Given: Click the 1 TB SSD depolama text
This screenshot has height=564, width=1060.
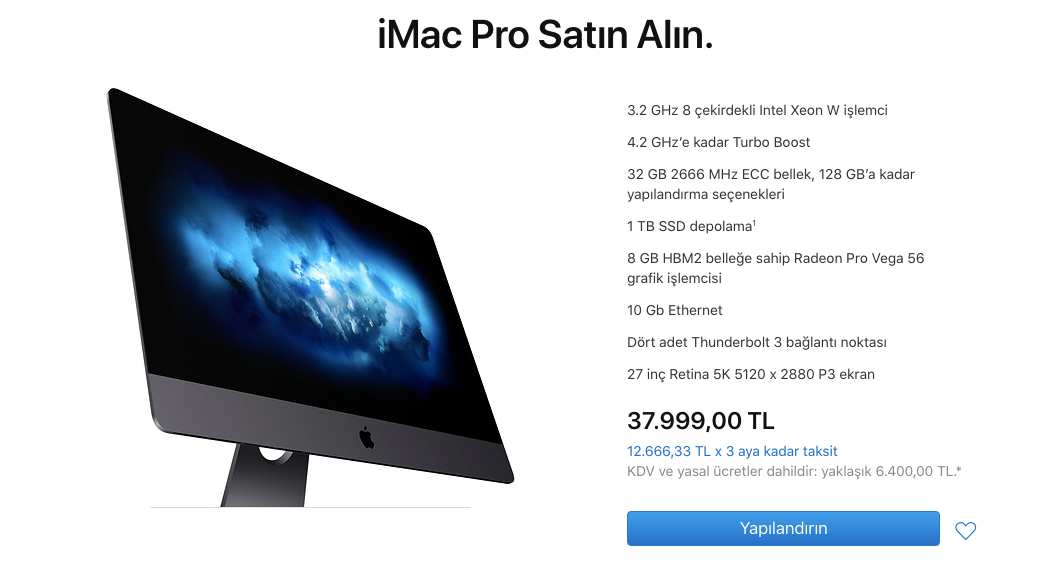Looking at the screenshot, I should [x=690, y=227].
